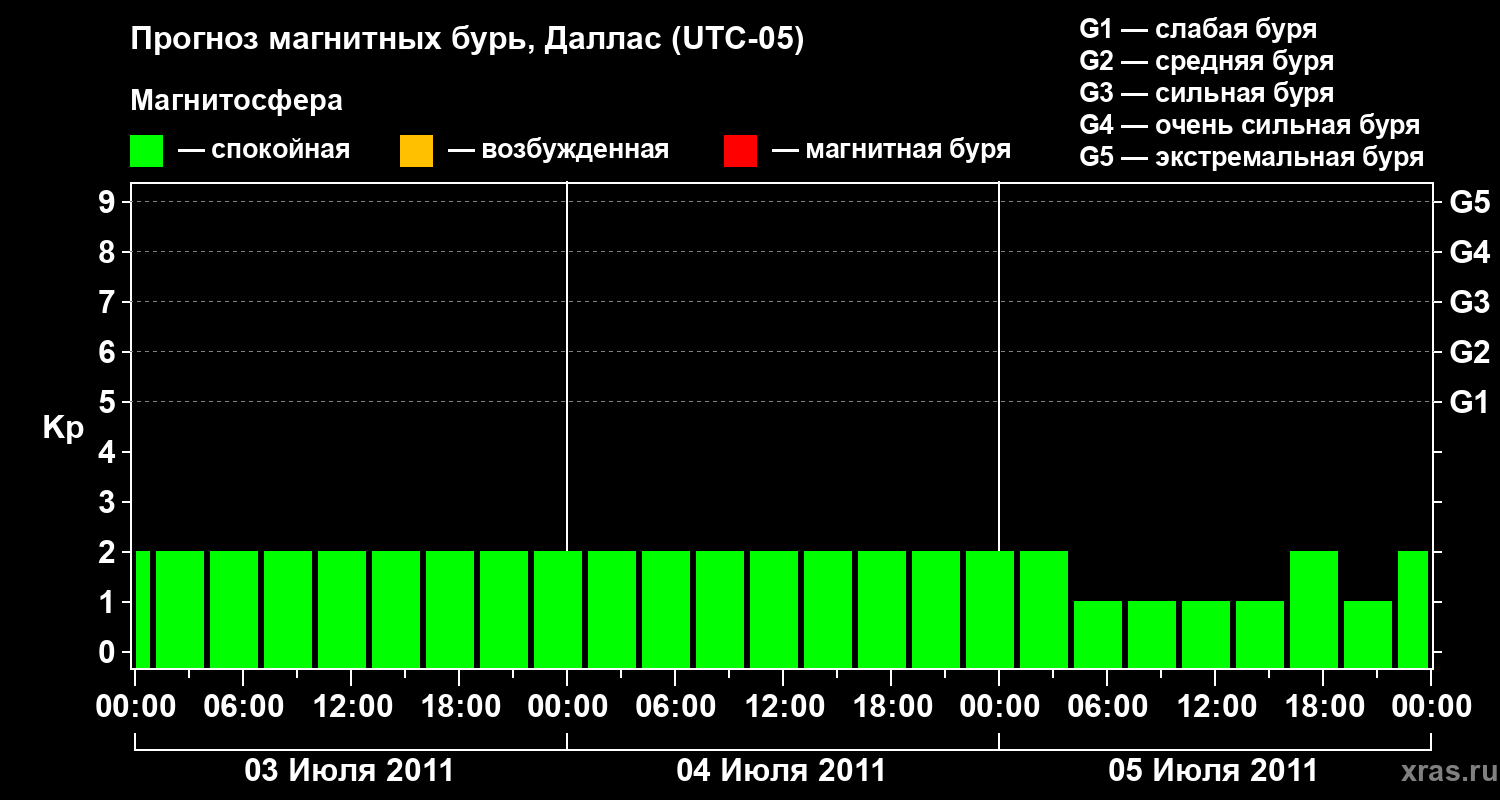1500x800 pixels.
Task: Click the 'G3 — сильная буря' legend line
Action: [1206, 93]
